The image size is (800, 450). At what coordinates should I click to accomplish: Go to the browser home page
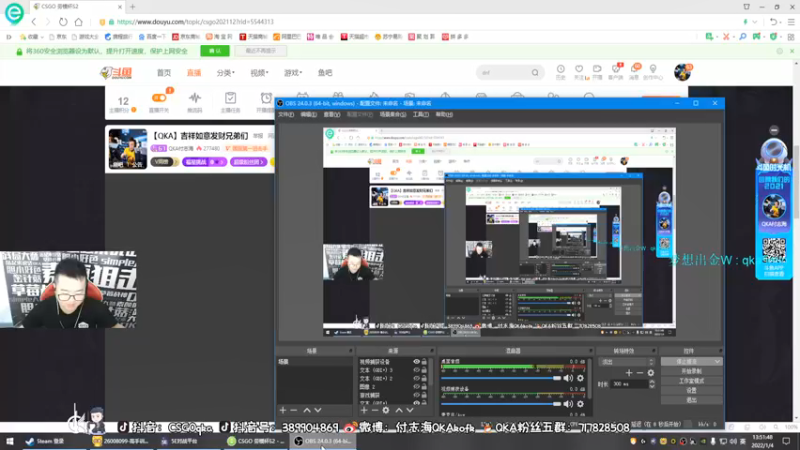pyautogui.click(x=79, y=22)
